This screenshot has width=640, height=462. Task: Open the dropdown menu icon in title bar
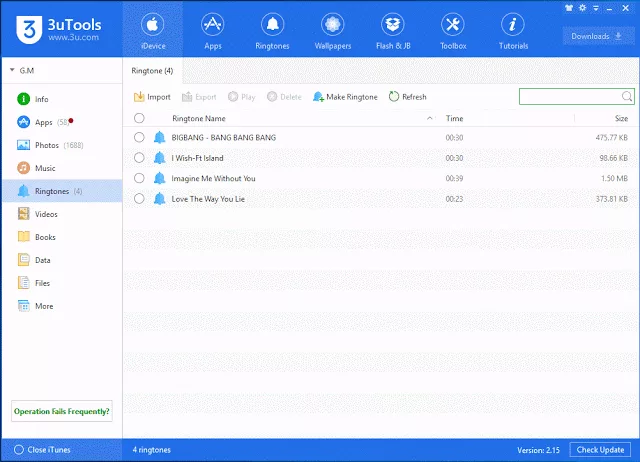click(x=596, y=8)
